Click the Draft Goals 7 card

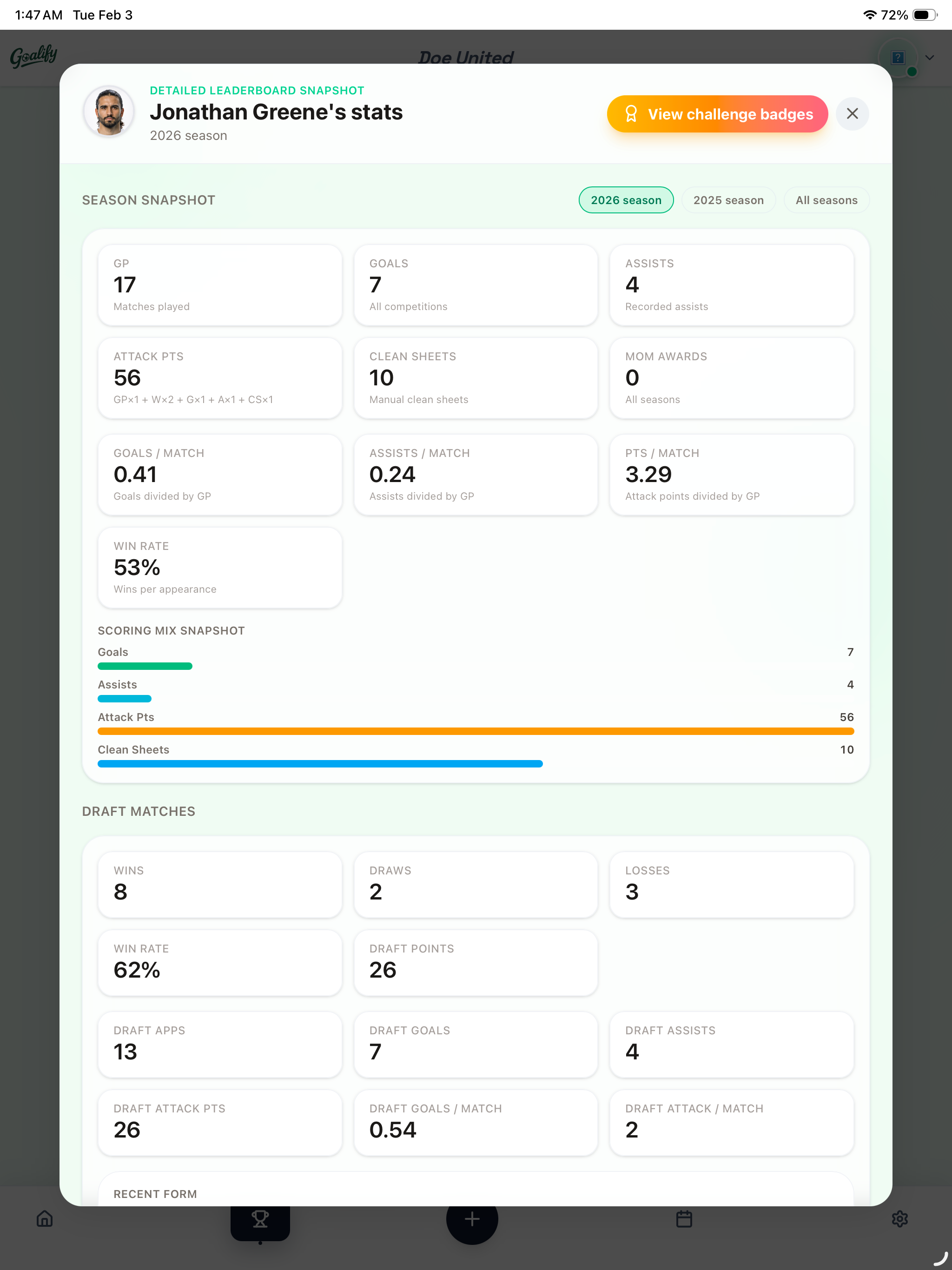(x=476, y=1045)
